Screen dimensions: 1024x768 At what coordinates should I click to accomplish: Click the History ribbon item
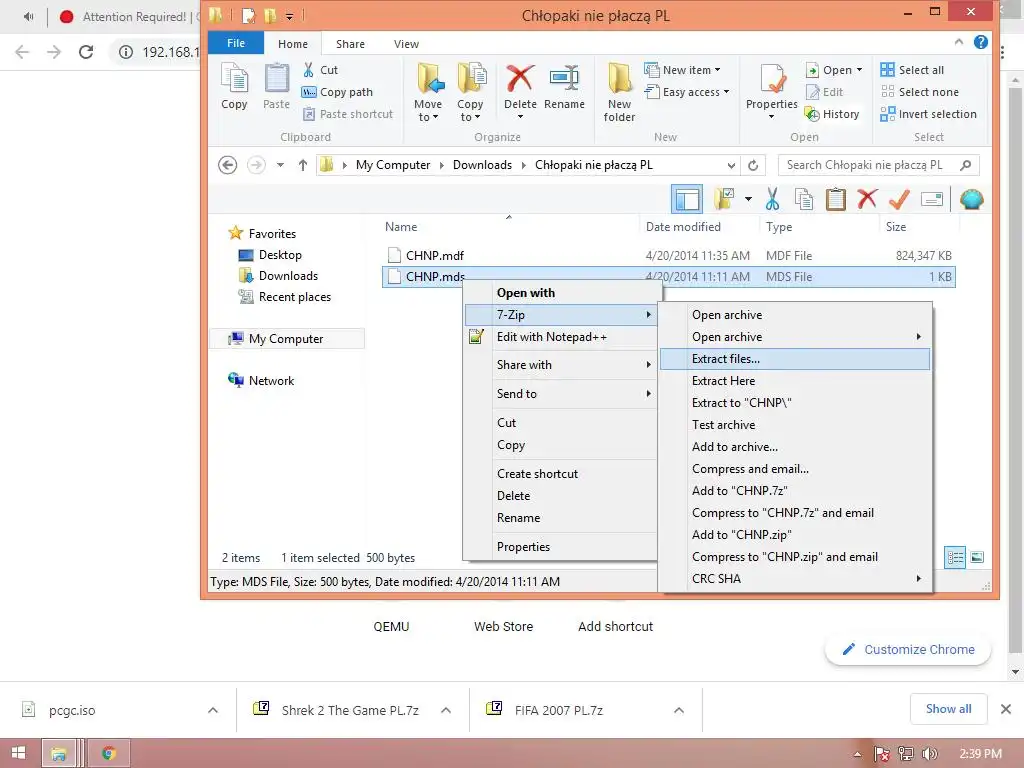click(832, 114)
